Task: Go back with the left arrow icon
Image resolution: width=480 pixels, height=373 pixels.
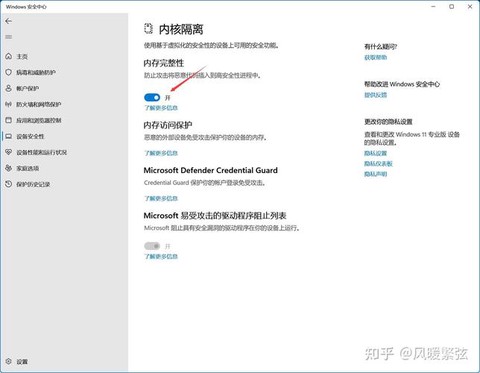Action: [9, 21]
